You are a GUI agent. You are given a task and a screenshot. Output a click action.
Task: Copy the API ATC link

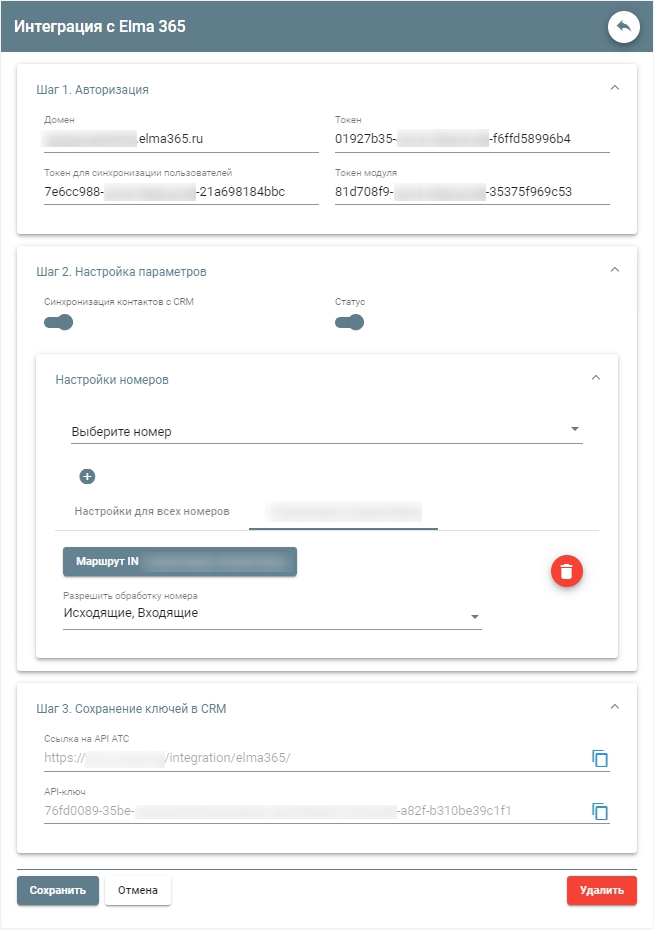tap(600, 759)
